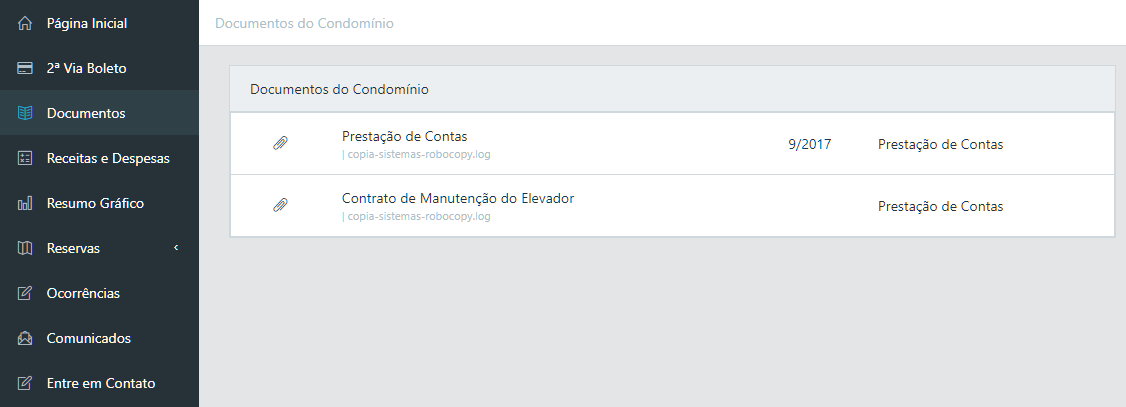The width and height of the screenshot is (1126, 407).
Task: Click the home icon beside Página Inicial
Action: point(25,23)
